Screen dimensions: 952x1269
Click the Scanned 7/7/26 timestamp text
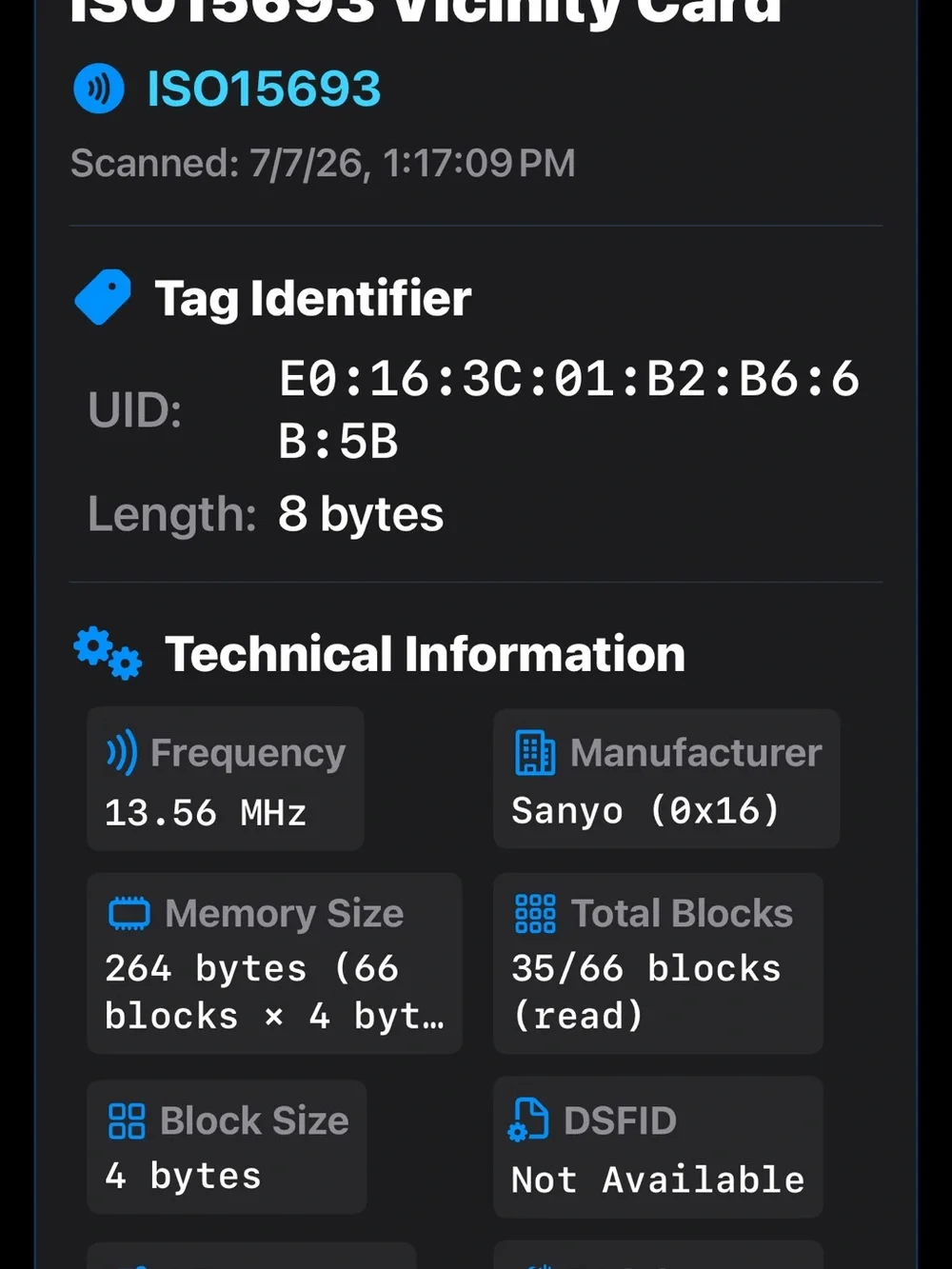(323, 163)
